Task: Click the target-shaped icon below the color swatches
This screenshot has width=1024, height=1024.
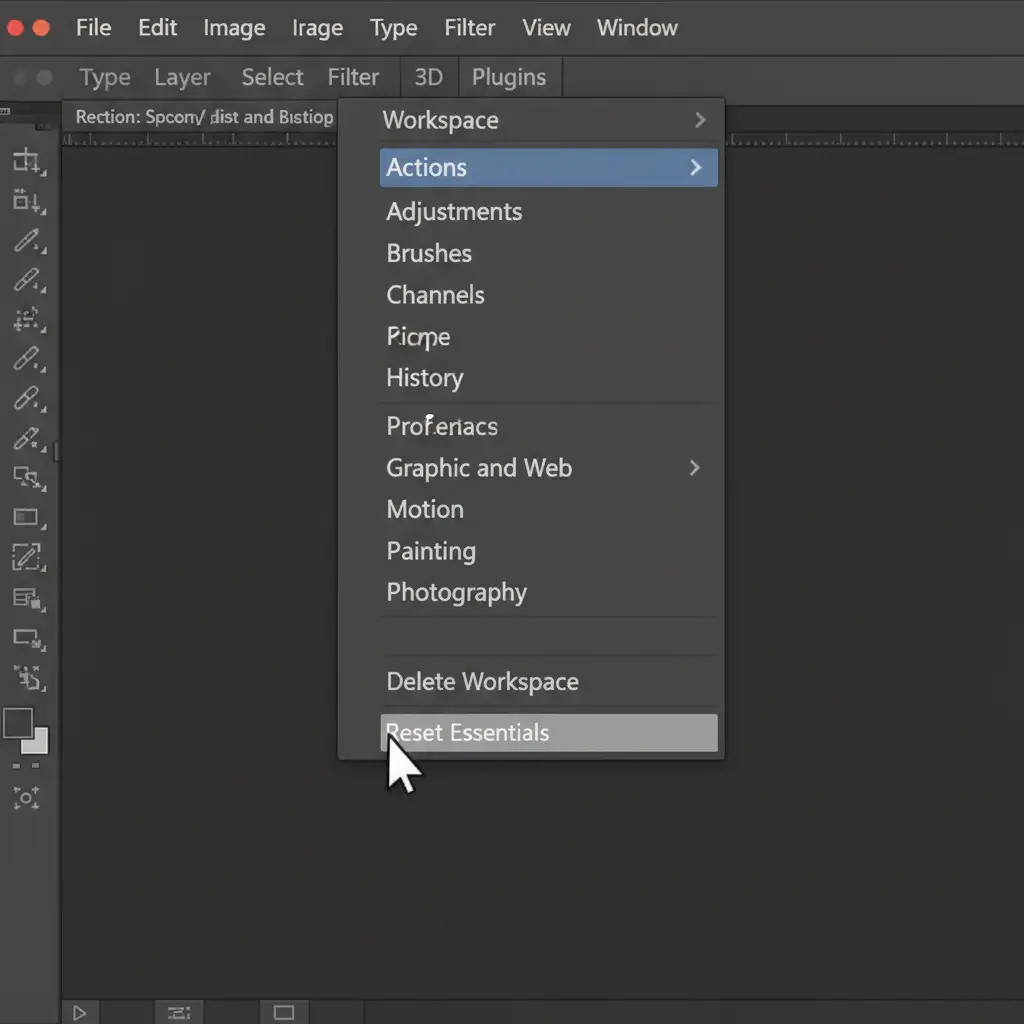Action: click(x=26, y=797)
